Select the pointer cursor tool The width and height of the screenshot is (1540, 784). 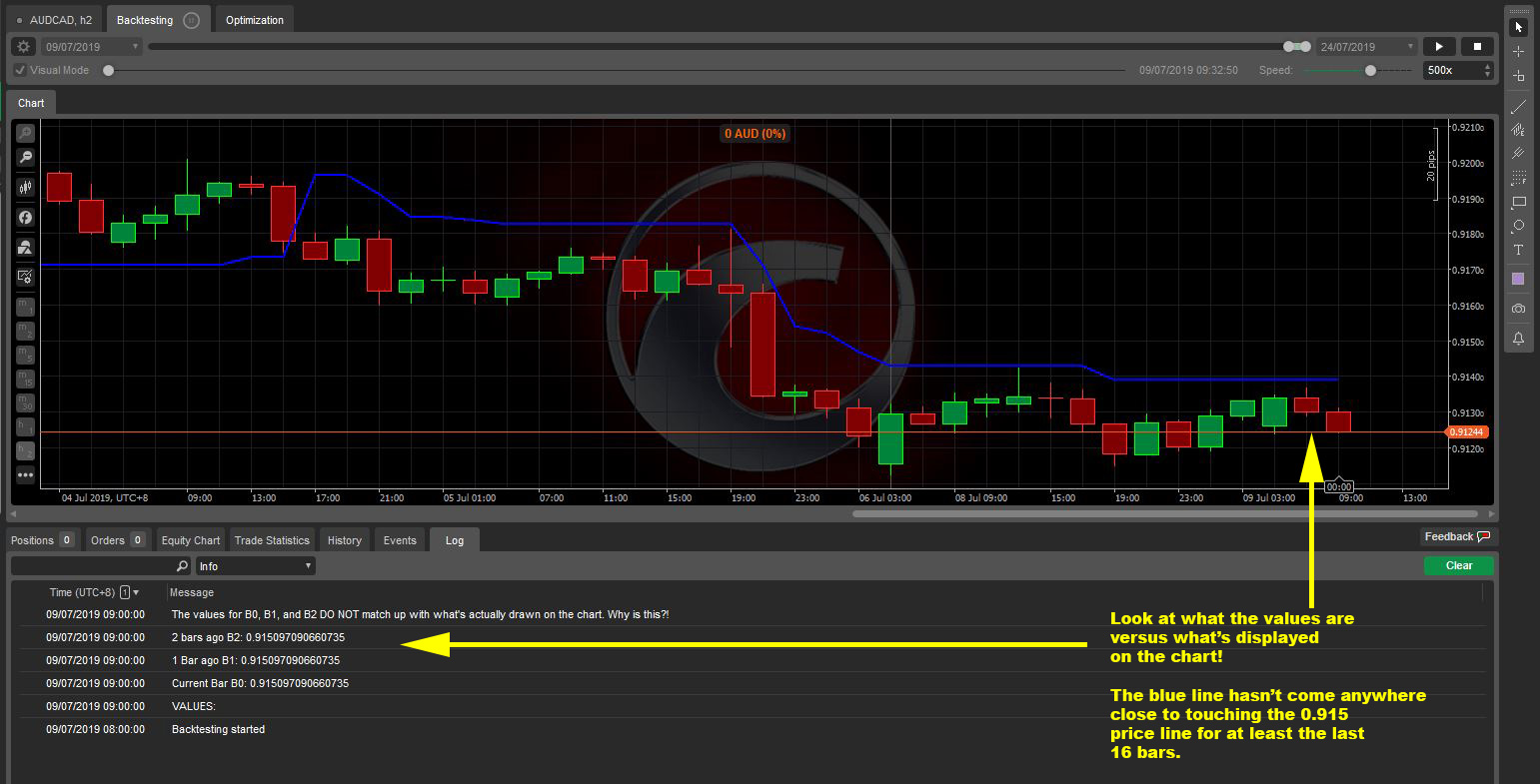[1518, 27]
